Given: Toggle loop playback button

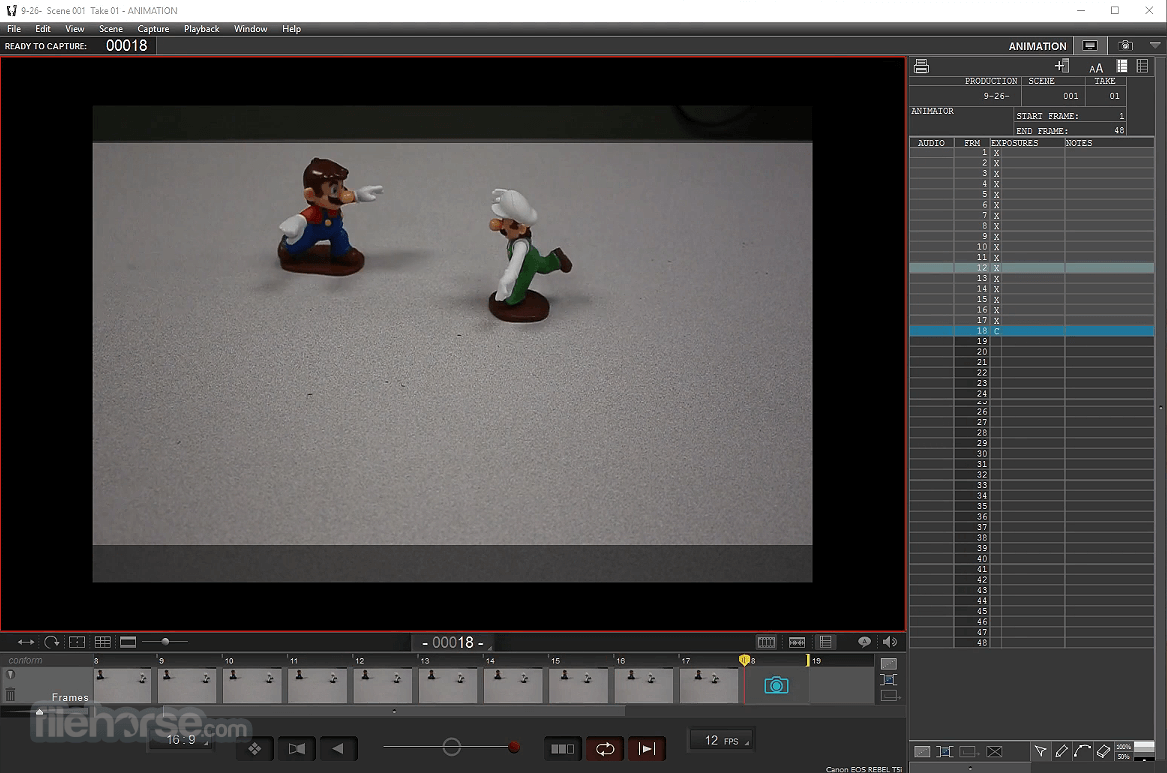Looking at the screenshot, I should click(604, 748).
